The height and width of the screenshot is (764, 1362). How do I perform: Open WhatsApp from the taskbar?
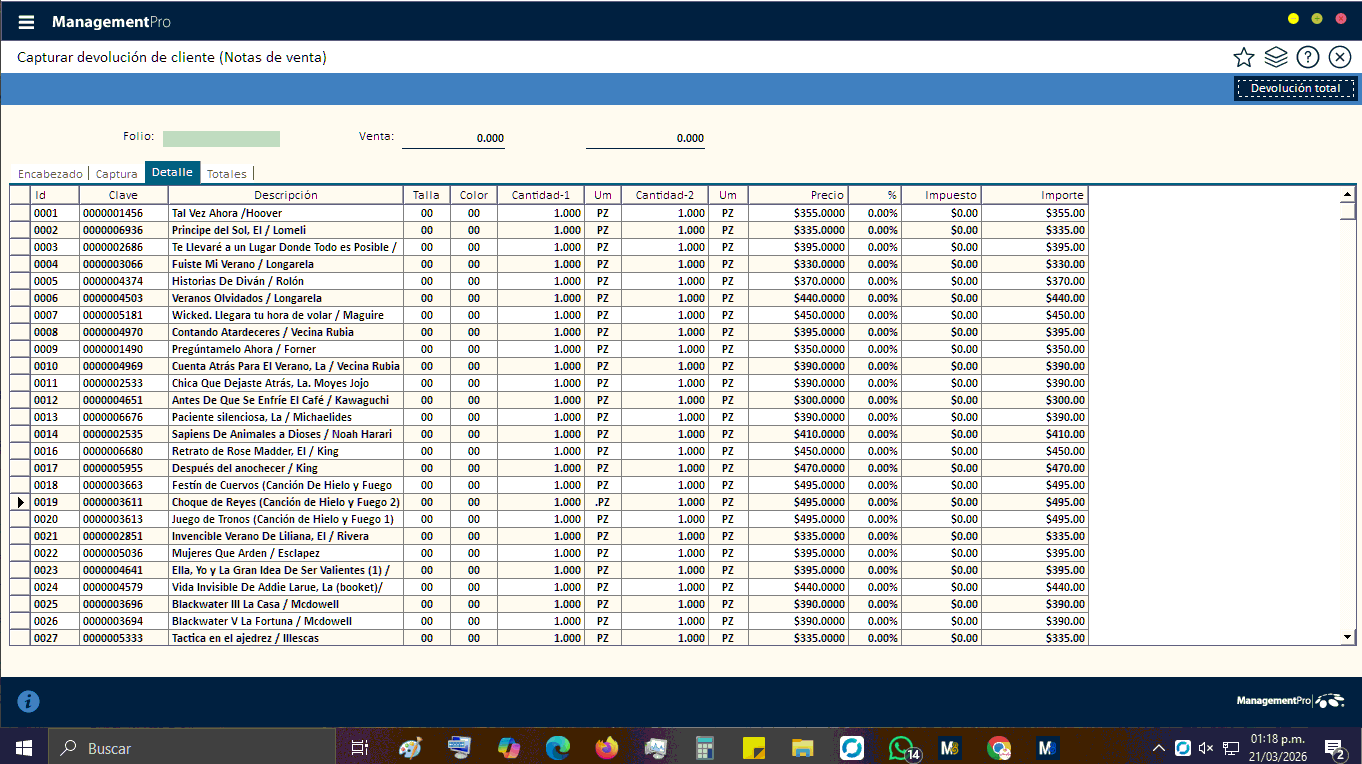pos(901,747)
